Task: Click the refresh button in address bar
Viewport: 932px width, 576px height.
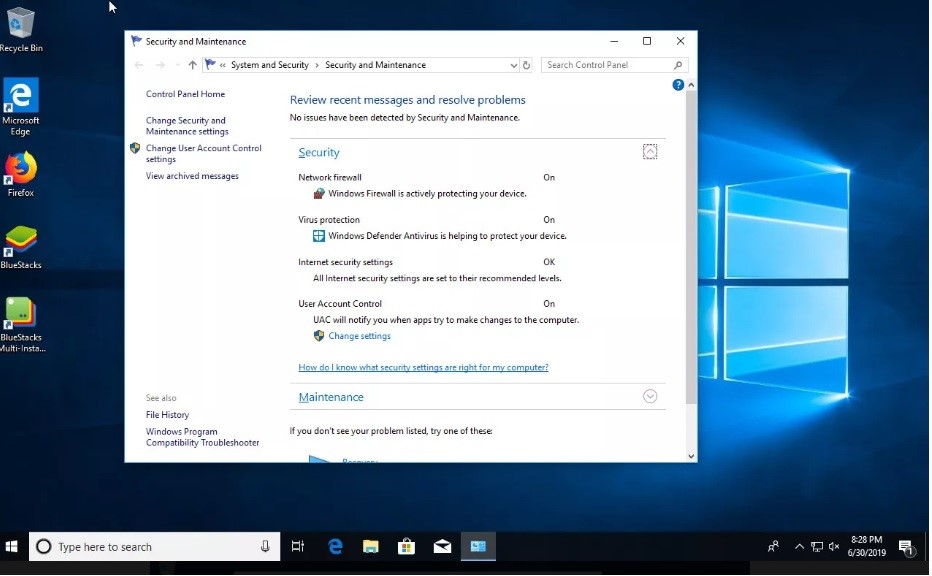Action: (x=527, y=65)
